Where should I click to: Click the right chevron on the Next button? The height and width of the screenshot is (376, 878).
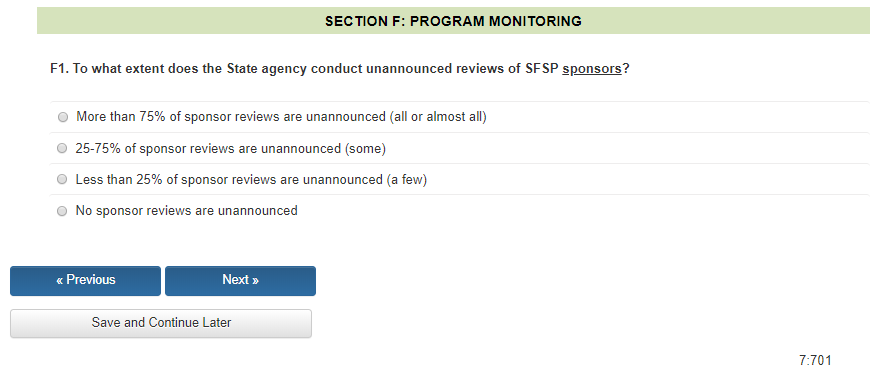(x=255, y=280)
